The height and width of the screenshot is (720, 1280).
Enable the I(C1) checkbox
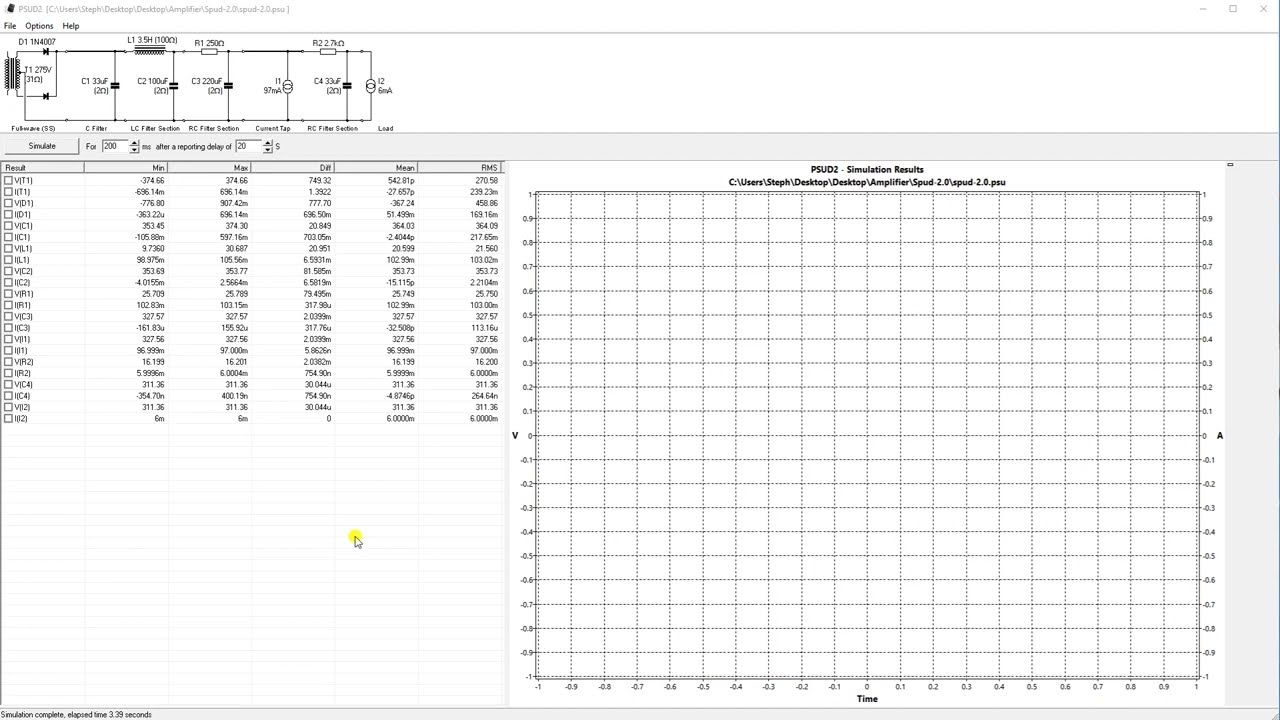click(9, 237)
